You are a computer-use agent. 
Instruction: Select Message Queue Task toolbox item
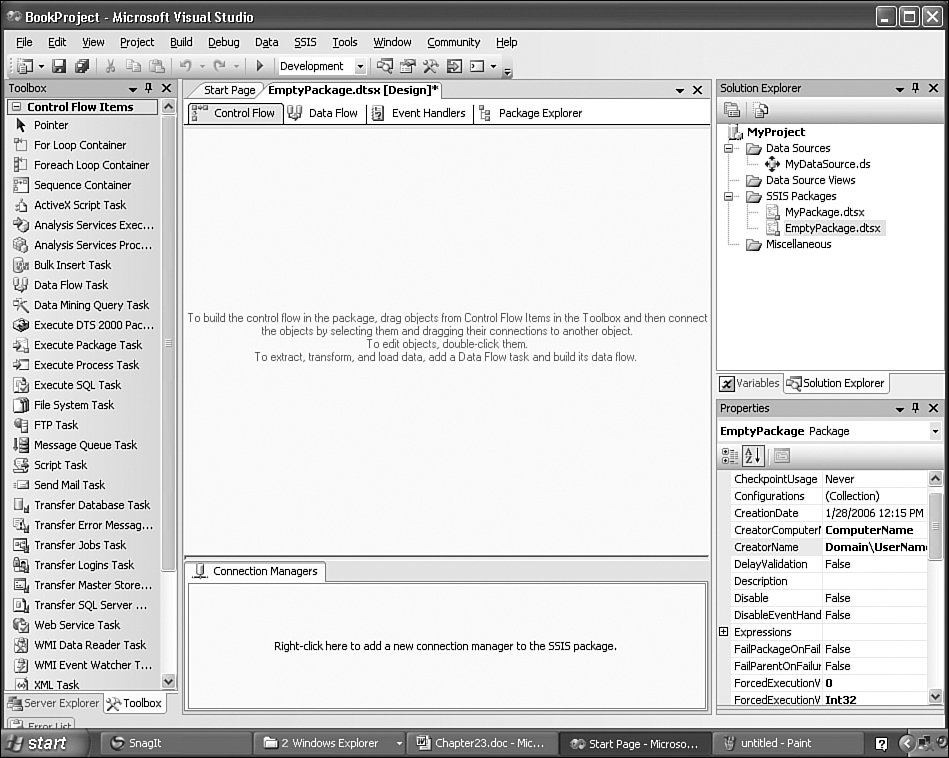click(x=85, y=445)
